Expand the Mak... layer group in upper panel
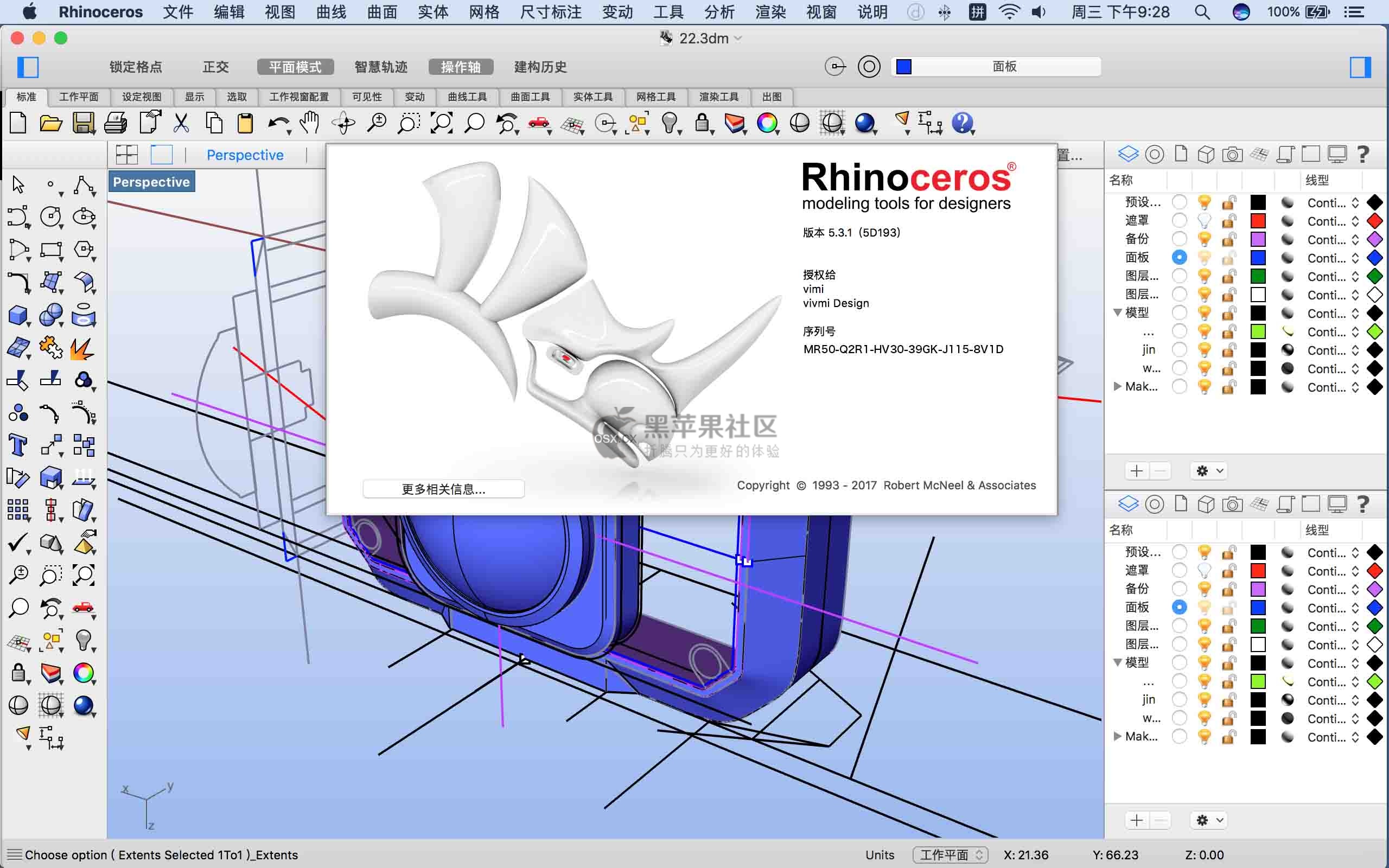 (x=1117, y=386)
